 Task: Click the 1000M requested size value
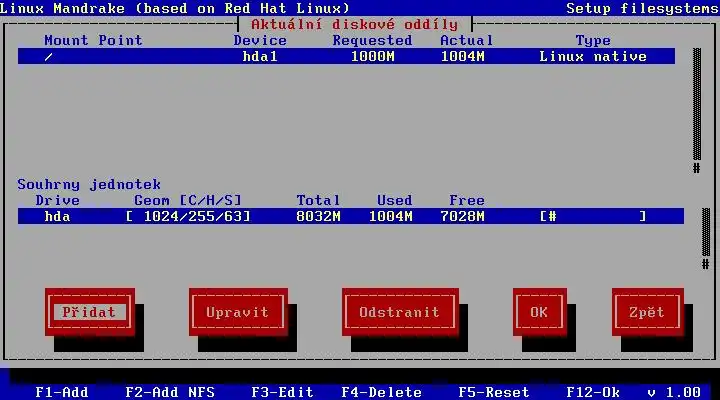click(x=372, y=56)
